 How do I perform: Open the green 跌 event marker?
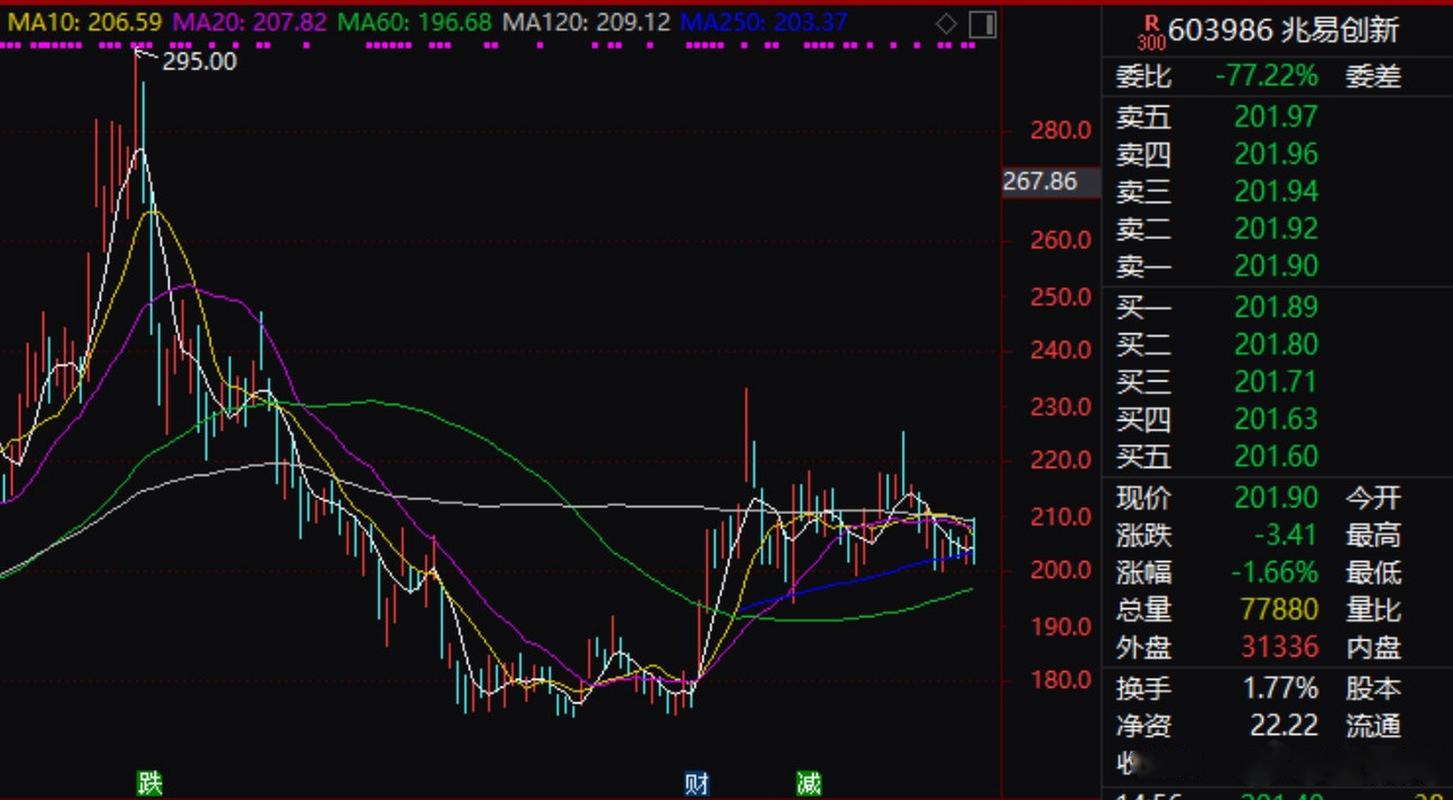(x=149, y=783)
